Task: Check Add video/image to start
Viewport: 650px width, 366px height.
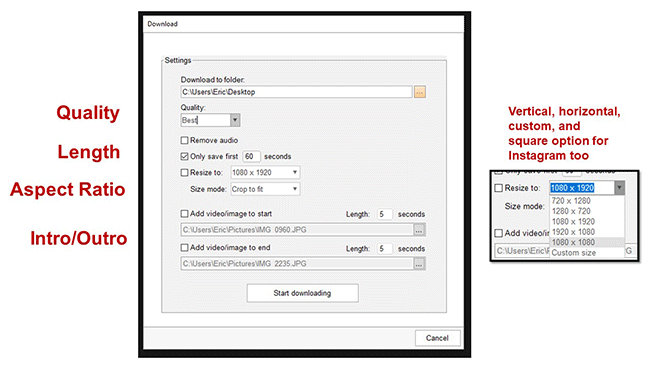Action: 184,214
